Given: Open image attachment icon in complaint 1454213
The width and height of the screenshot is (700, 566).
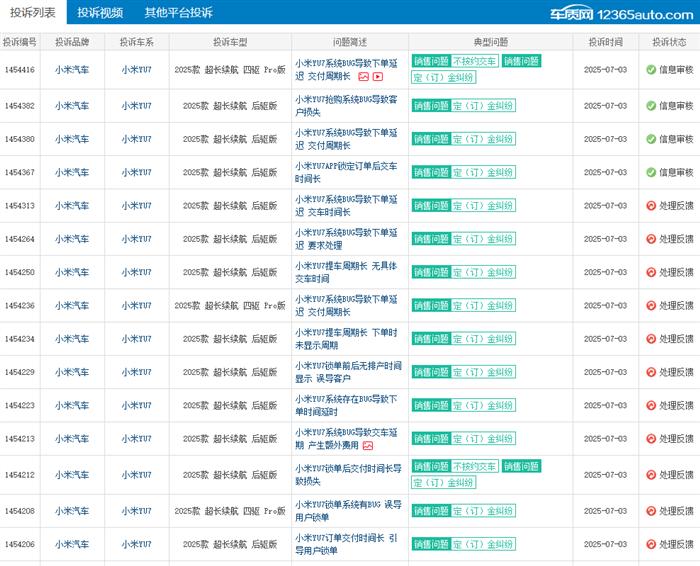Looking at the screenshot, I should point(368,445).
